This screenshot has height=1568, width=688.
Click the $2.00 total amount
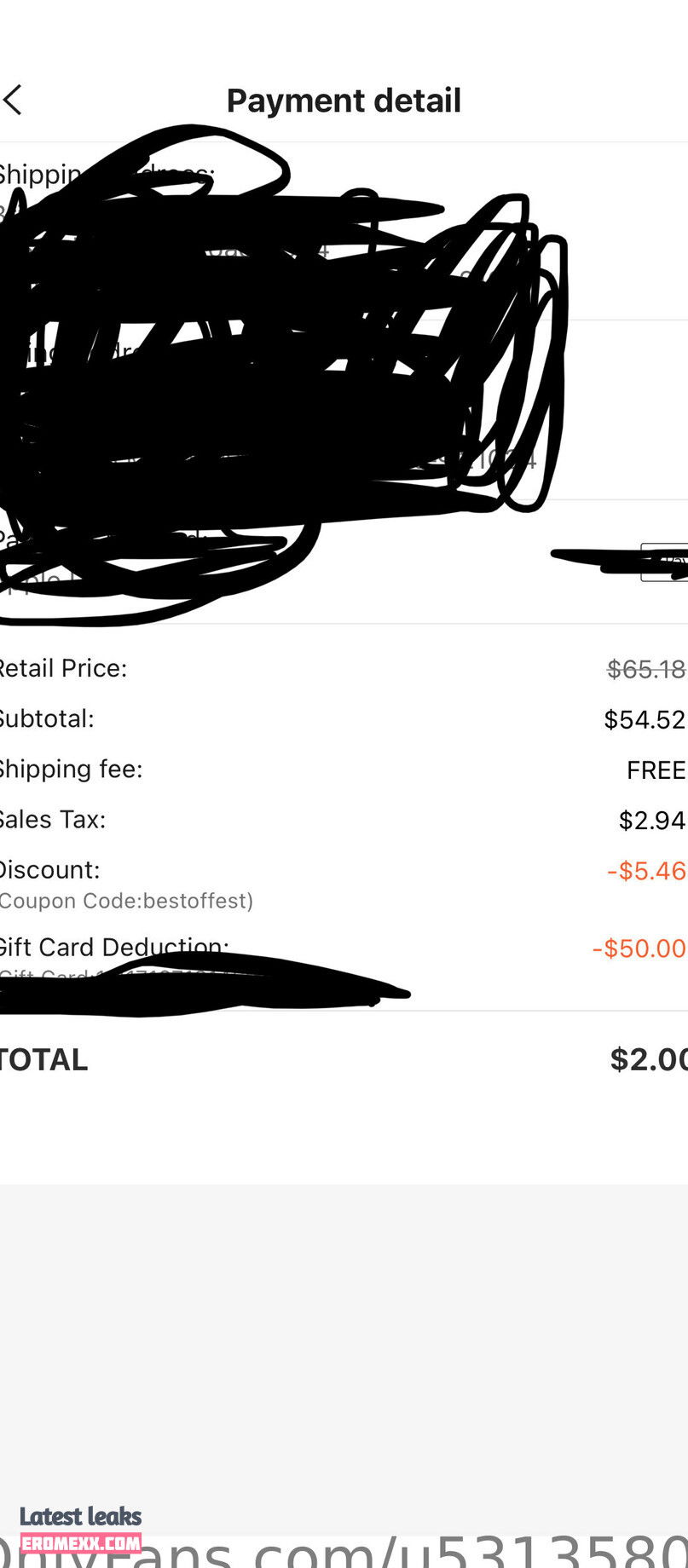click(649, 1060)
